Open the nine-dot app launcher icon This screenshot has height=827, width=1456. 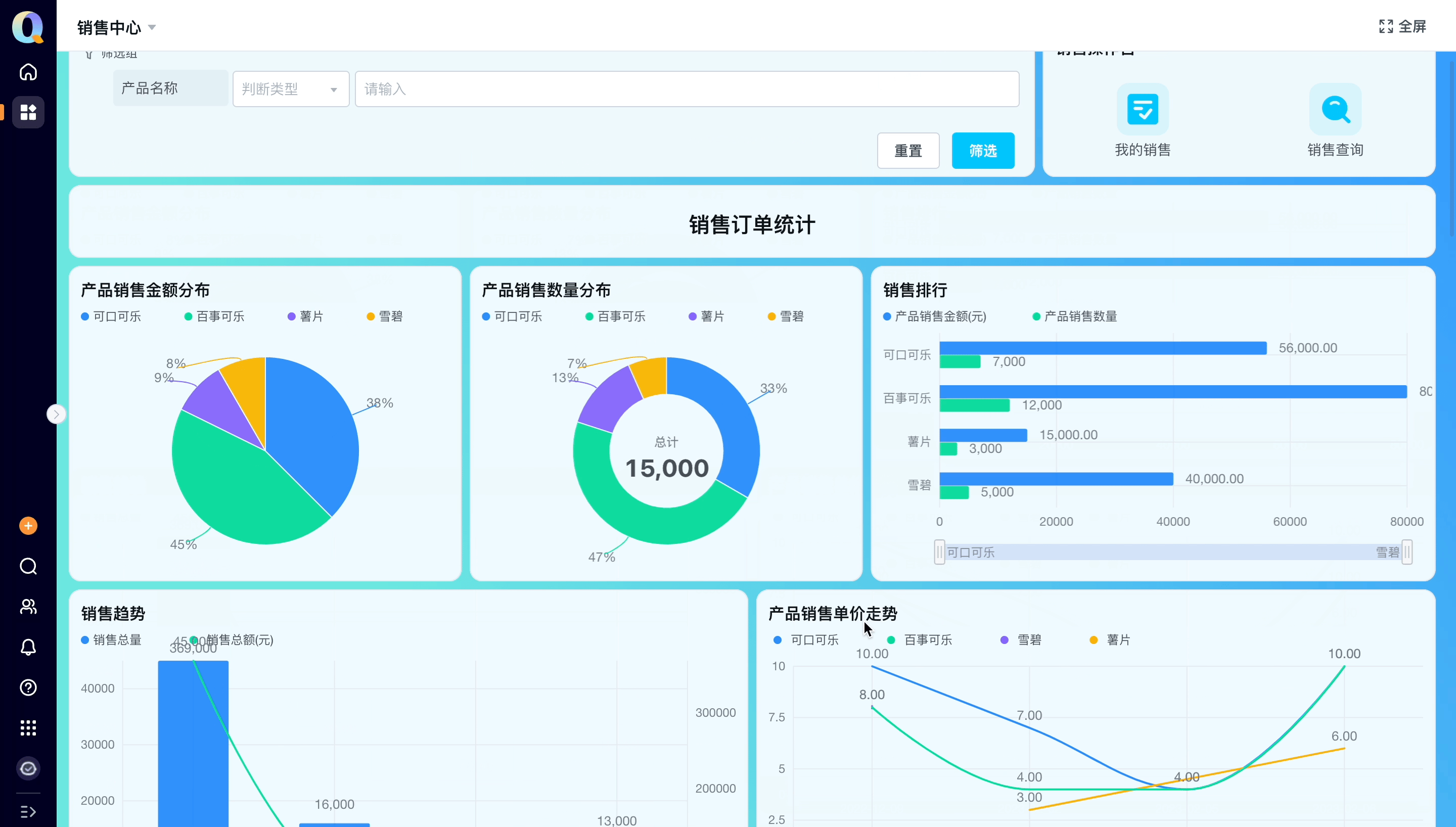pos(28,727)
